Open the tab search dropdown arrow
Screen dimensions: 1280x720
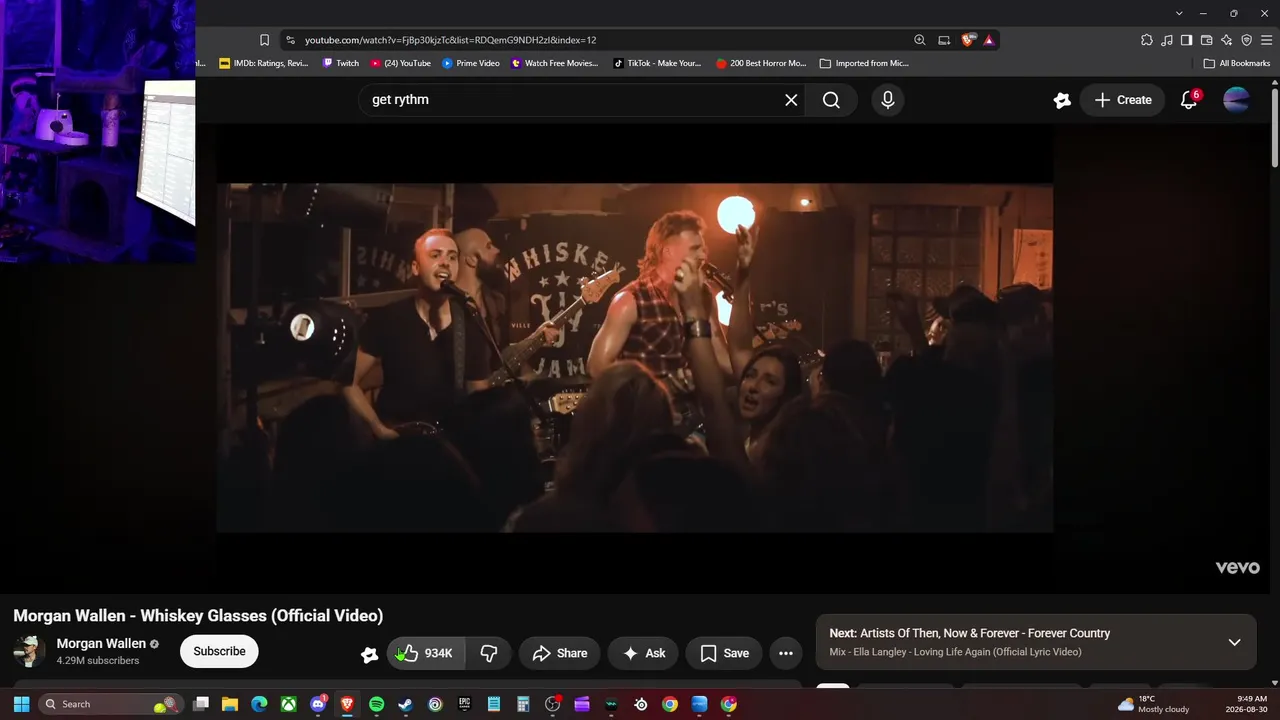1179,13
